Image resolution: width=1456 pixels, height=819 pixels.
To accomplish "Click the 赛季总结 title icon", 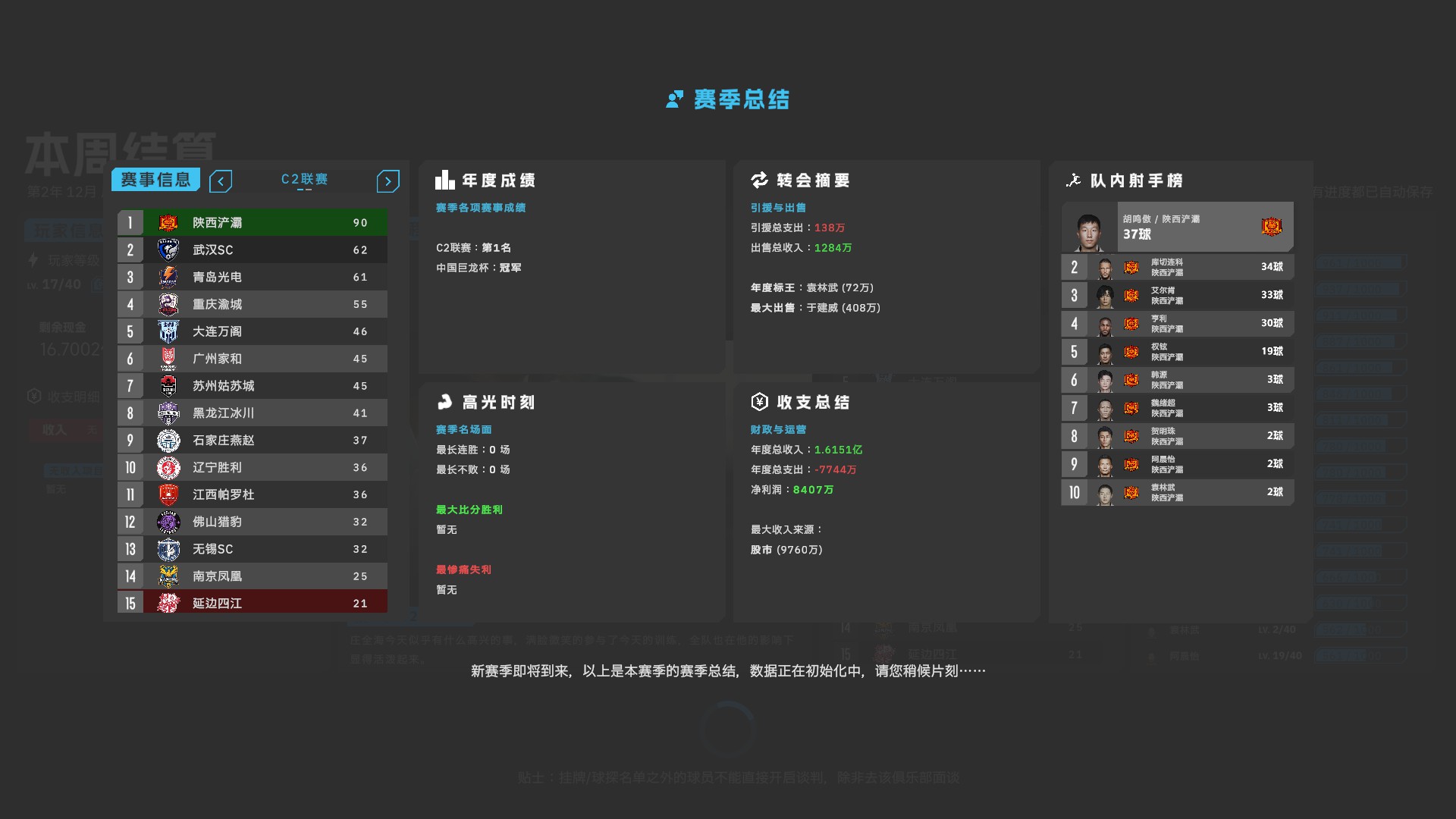I will pyautogui.click(x=674, y=99).
